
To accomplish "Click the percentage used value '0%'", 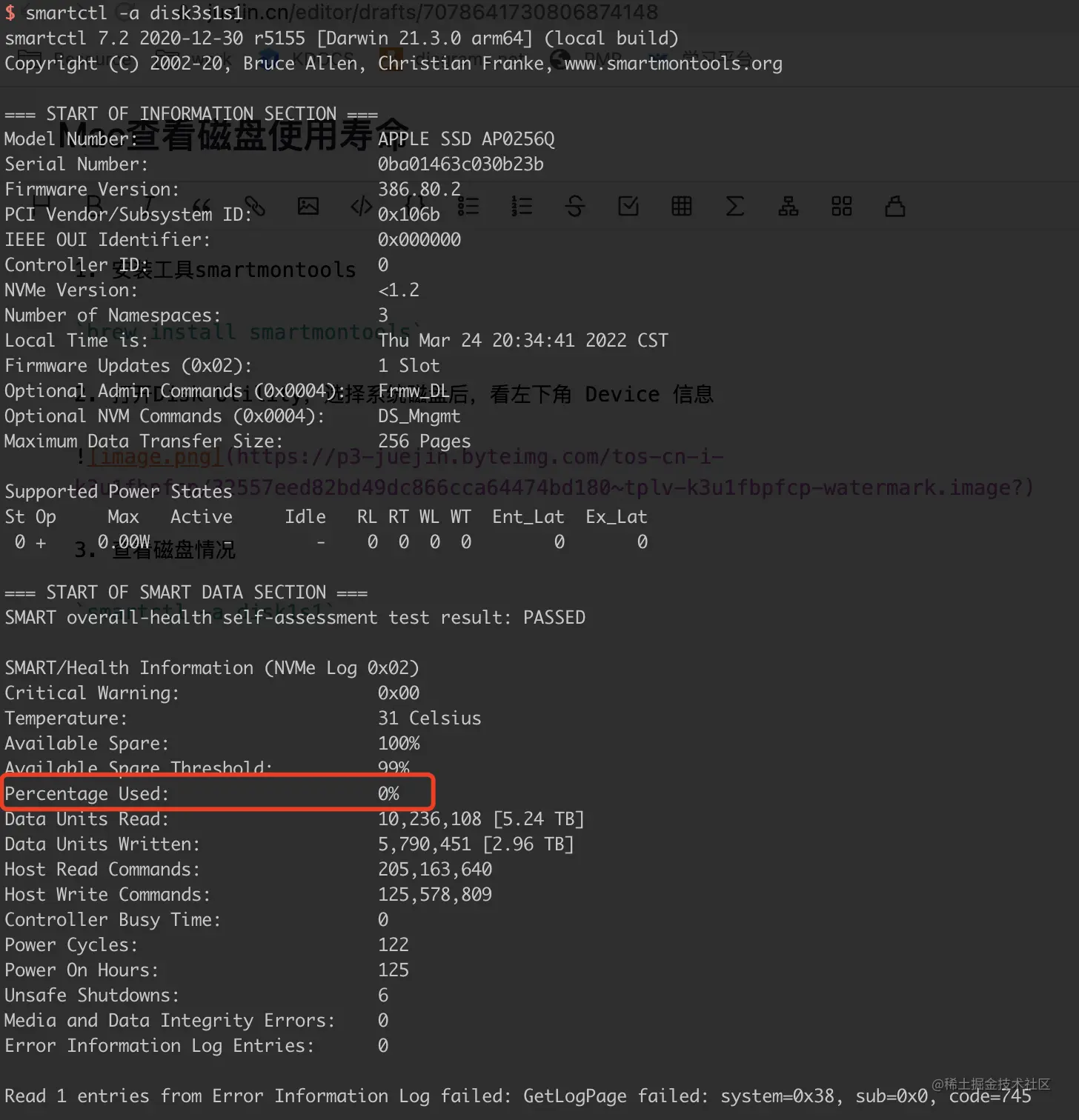I will click(x=388, y=793).
